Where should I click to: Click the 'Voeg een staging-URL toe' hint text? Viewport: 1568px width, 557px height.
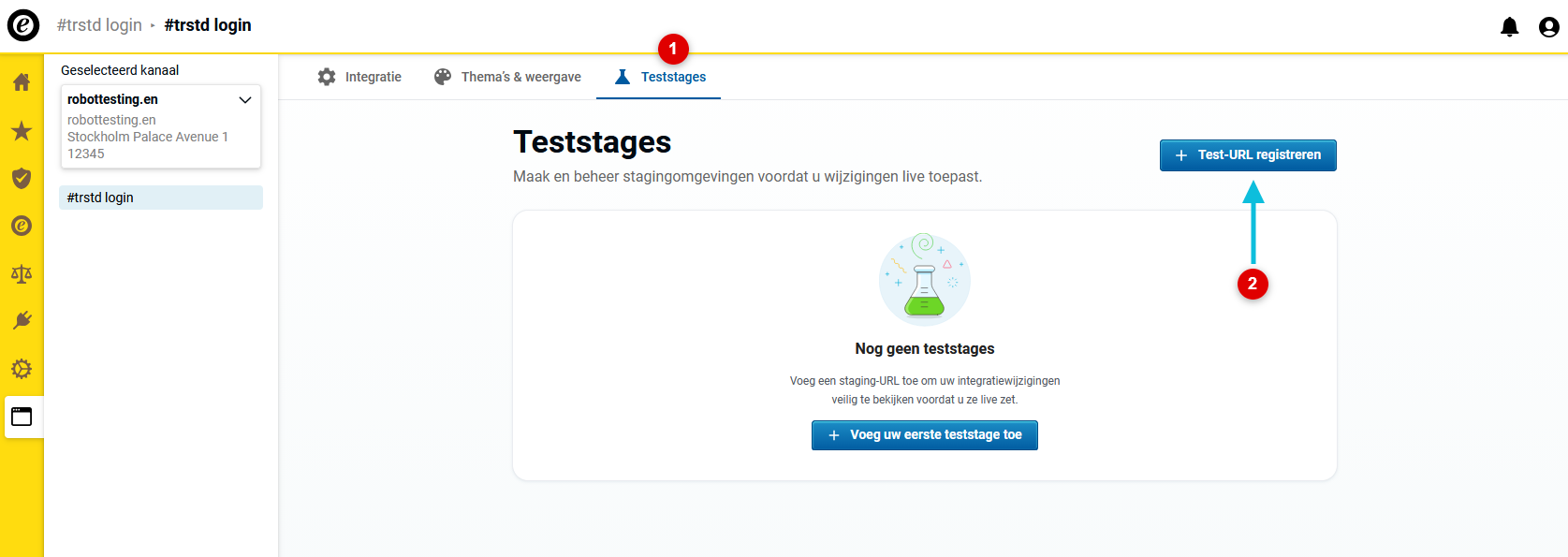pos(925,390)
